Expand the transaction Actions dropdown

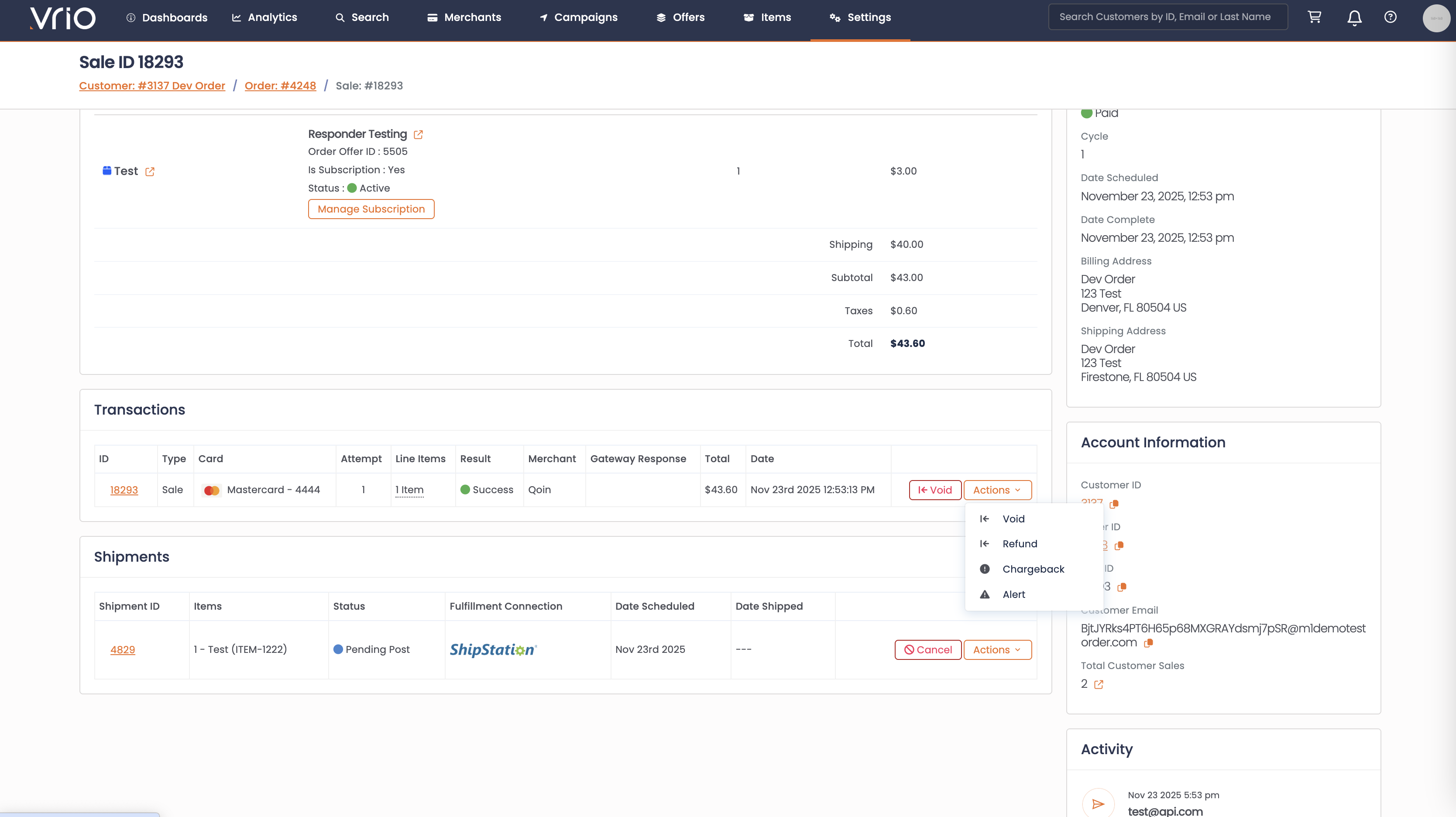coord(997,490)
